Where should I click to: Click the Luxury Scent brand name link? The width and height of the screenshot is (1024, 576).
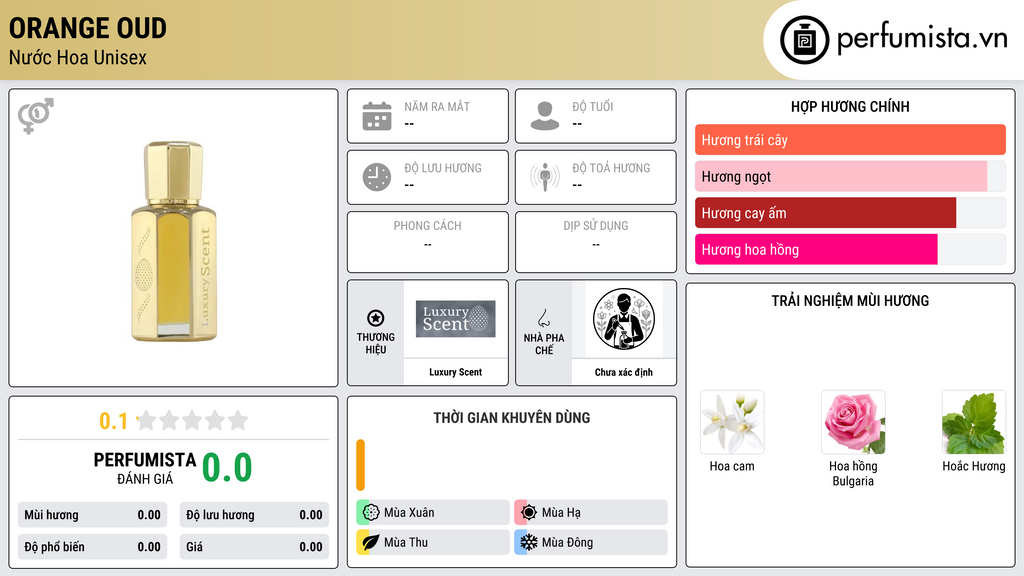(456, 372)
